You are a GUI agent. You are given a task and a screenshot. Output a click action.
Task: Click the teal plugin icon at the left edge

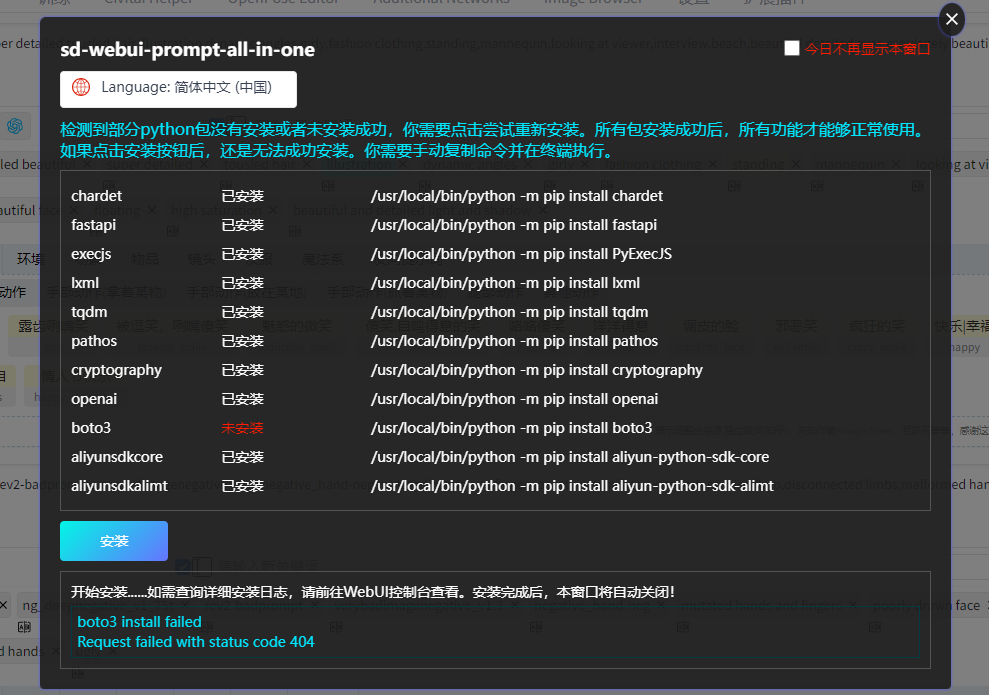tap(13, 127)
